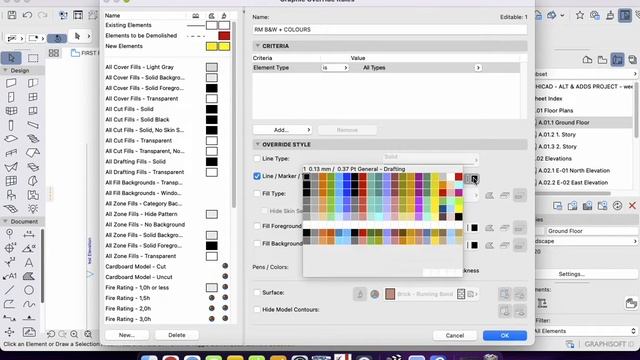Screen dimensions: 640x360
Task: Click the New... button under rules list
Action: pos(127,335)
